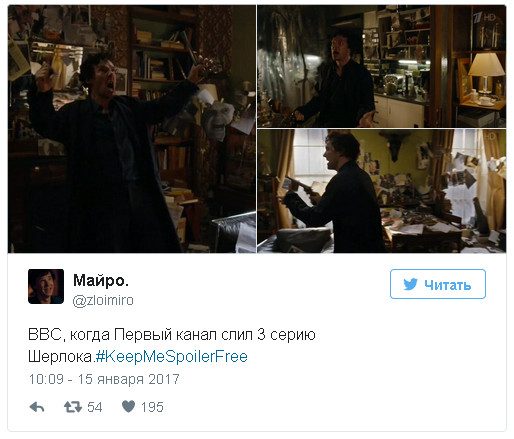Click the like count 195
Image resolution: width=514 pixels, height=439 pixels.
(x=152, y=407)
